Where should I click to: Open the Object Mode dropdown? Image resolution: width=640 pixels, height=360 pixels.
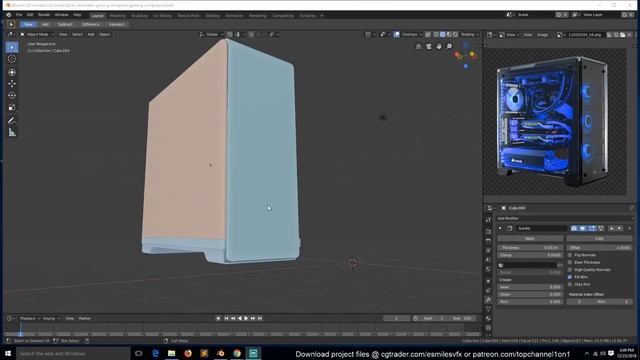(37, 35)
